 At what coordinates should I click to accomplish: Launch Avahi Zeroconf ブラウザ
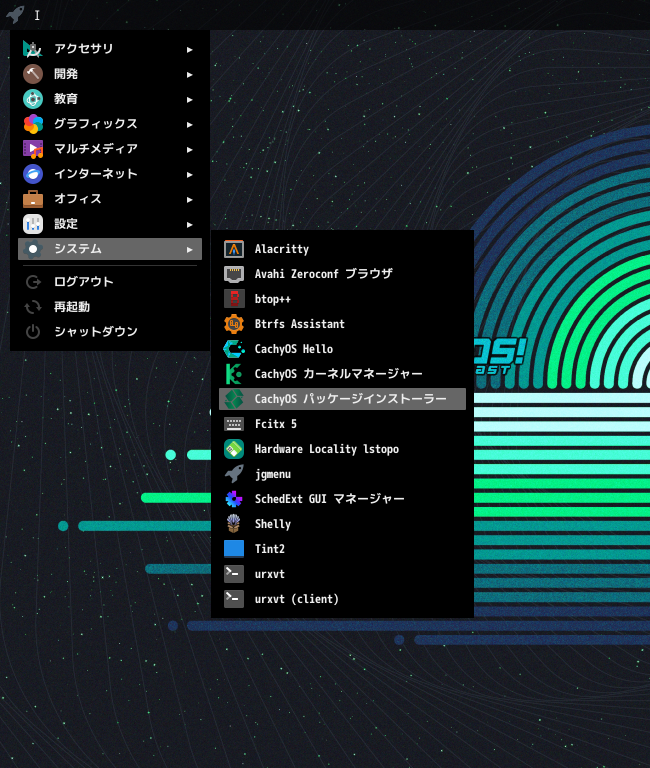click(x=342, y=274)
